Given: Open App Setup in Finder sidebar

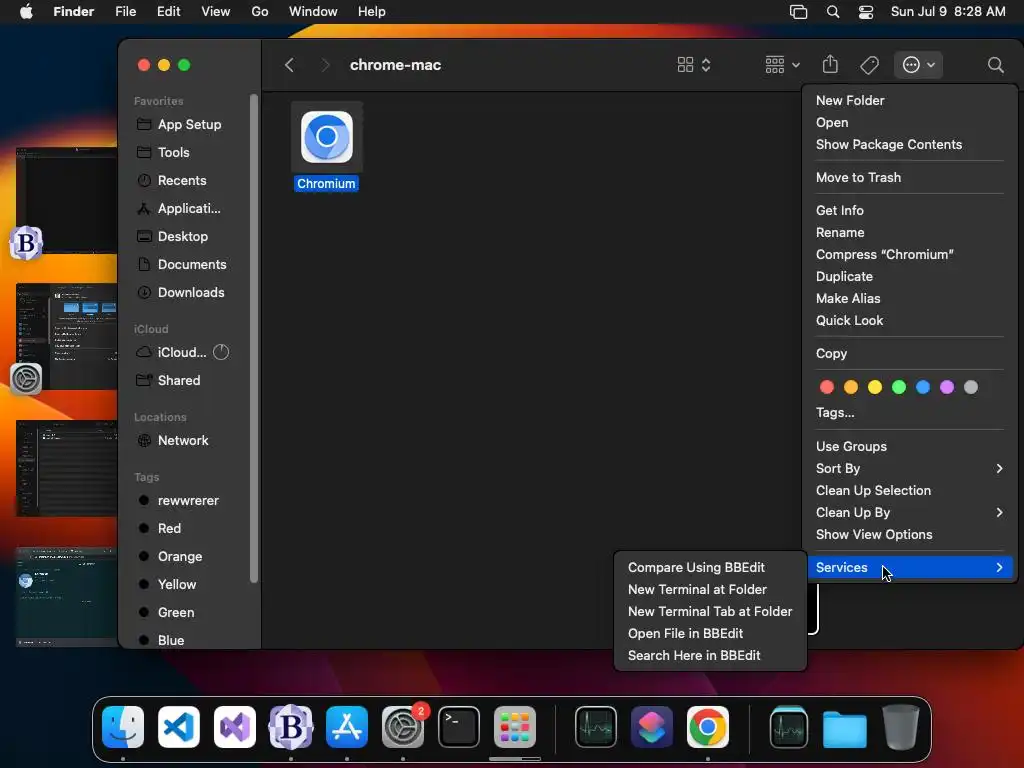Looking at the screenshot, I should (x=189, y=124).
